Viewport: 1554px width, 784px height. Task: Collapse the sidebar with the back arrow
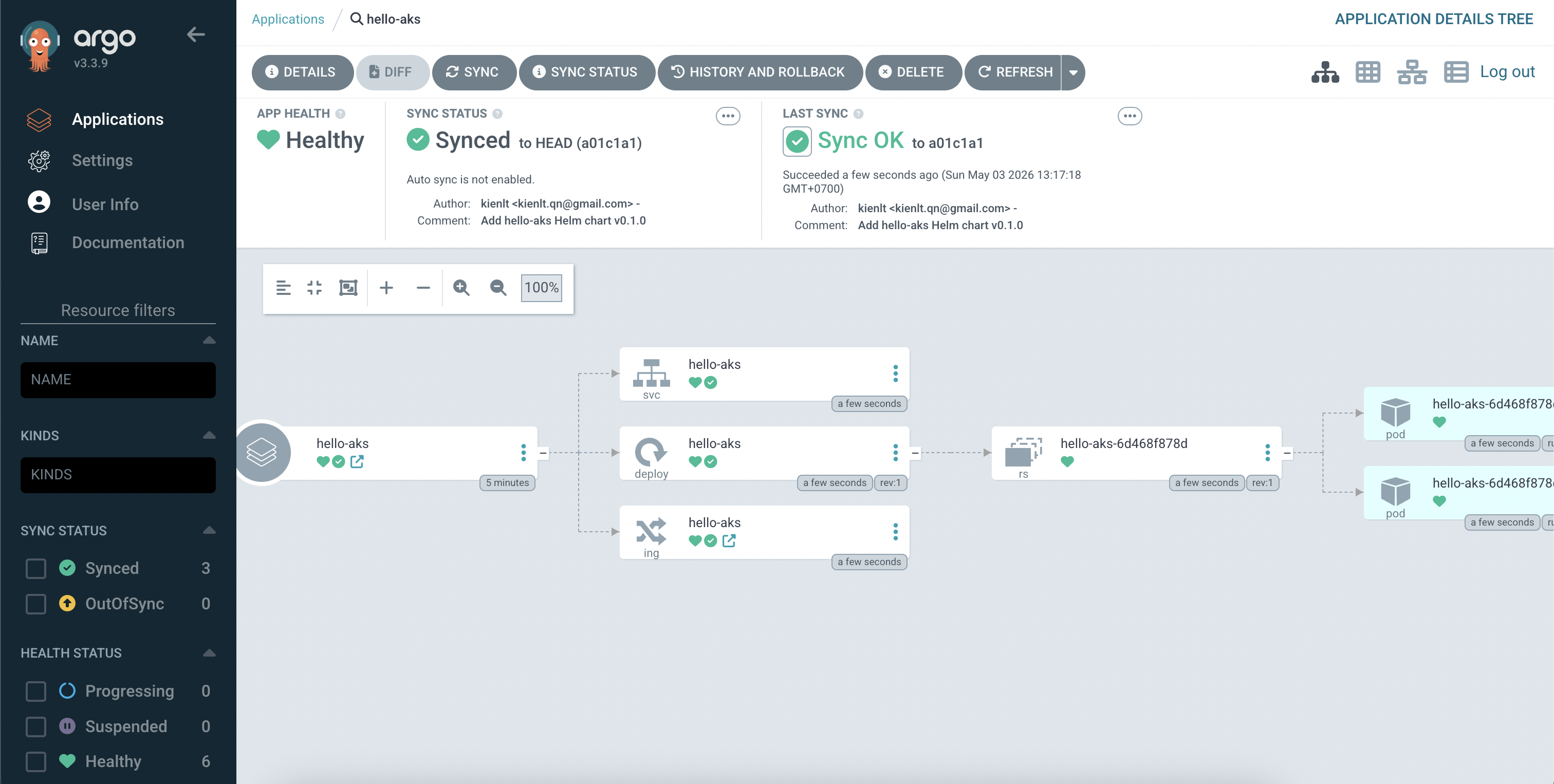(195, 34)
